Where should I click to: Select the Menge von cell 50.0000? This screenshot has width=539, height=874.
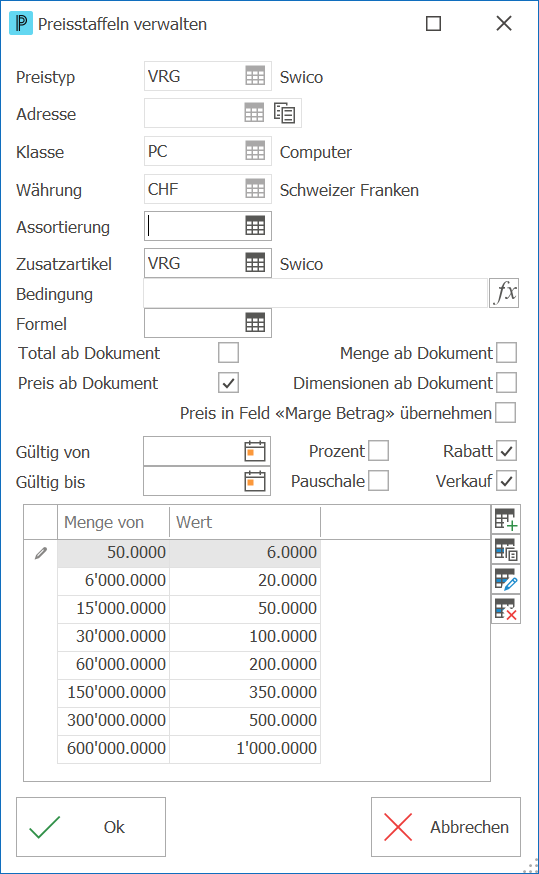114,553
